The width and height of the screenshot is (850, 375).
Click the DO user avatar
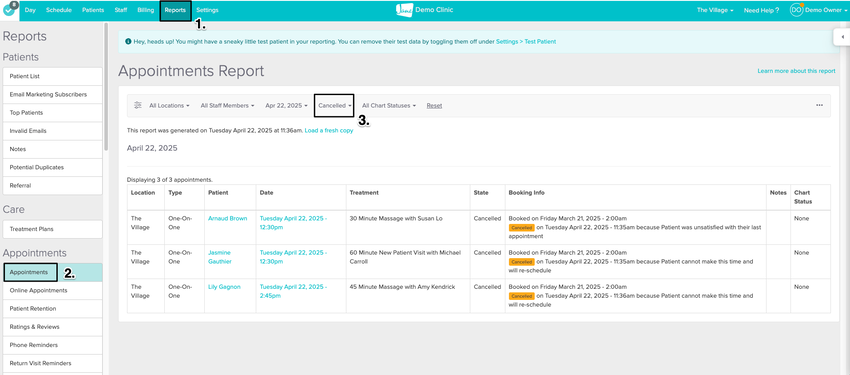796,10
